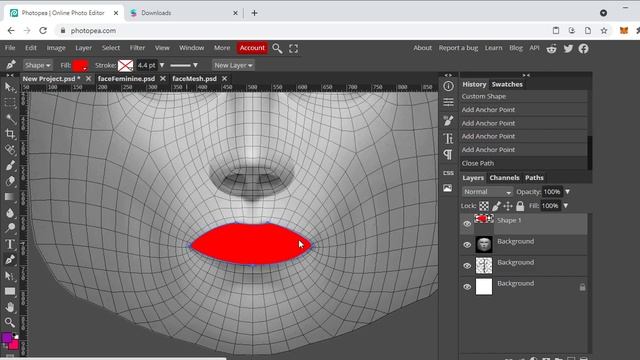The image size is (640, 360).
Task: Select the Rectangle Select tool
Action: point(10,103)
